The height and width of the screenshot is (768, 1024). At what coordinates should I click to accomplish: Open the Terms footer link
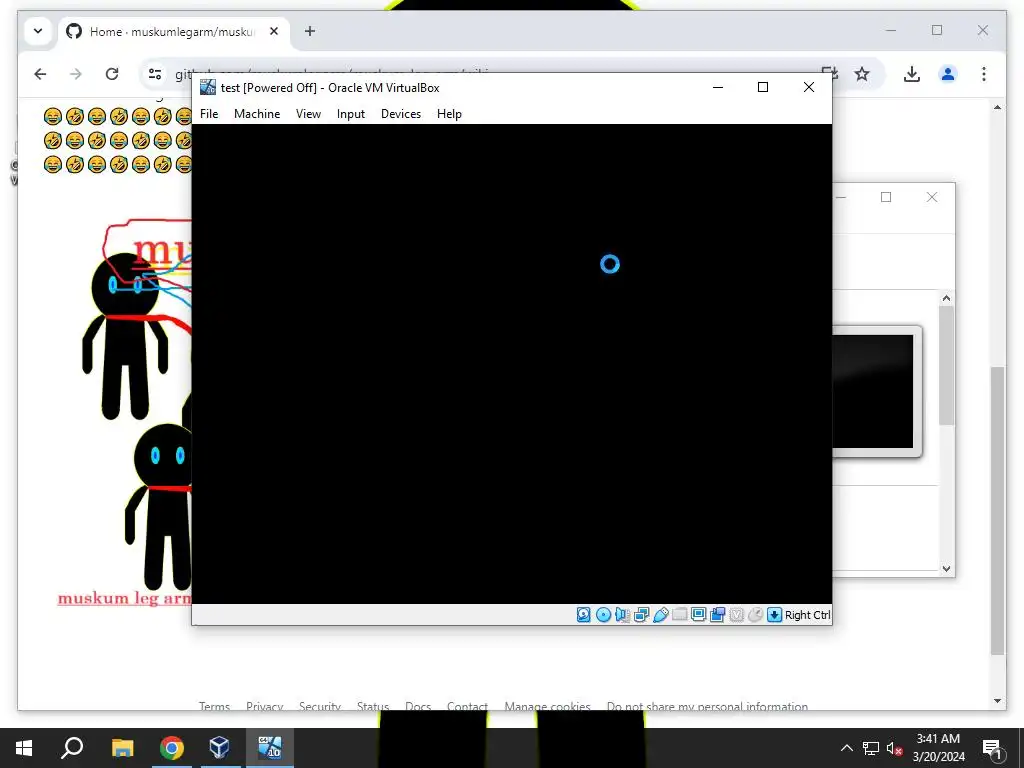point(214,705)
